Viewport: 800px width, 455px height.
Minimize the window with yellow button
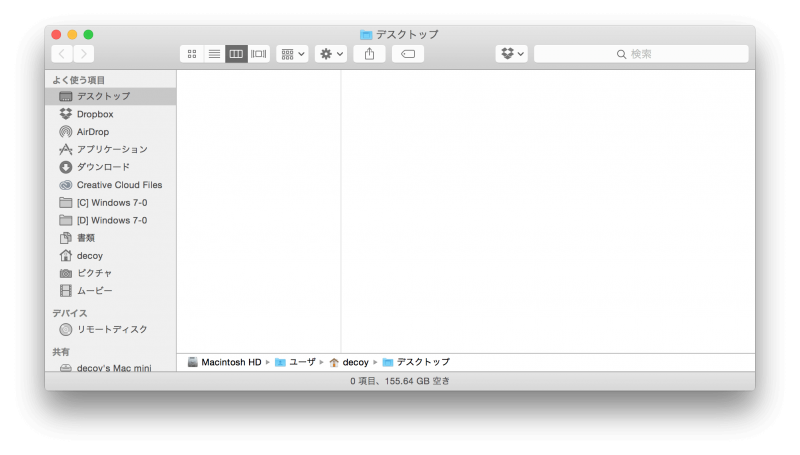click(x=72, y=35)
